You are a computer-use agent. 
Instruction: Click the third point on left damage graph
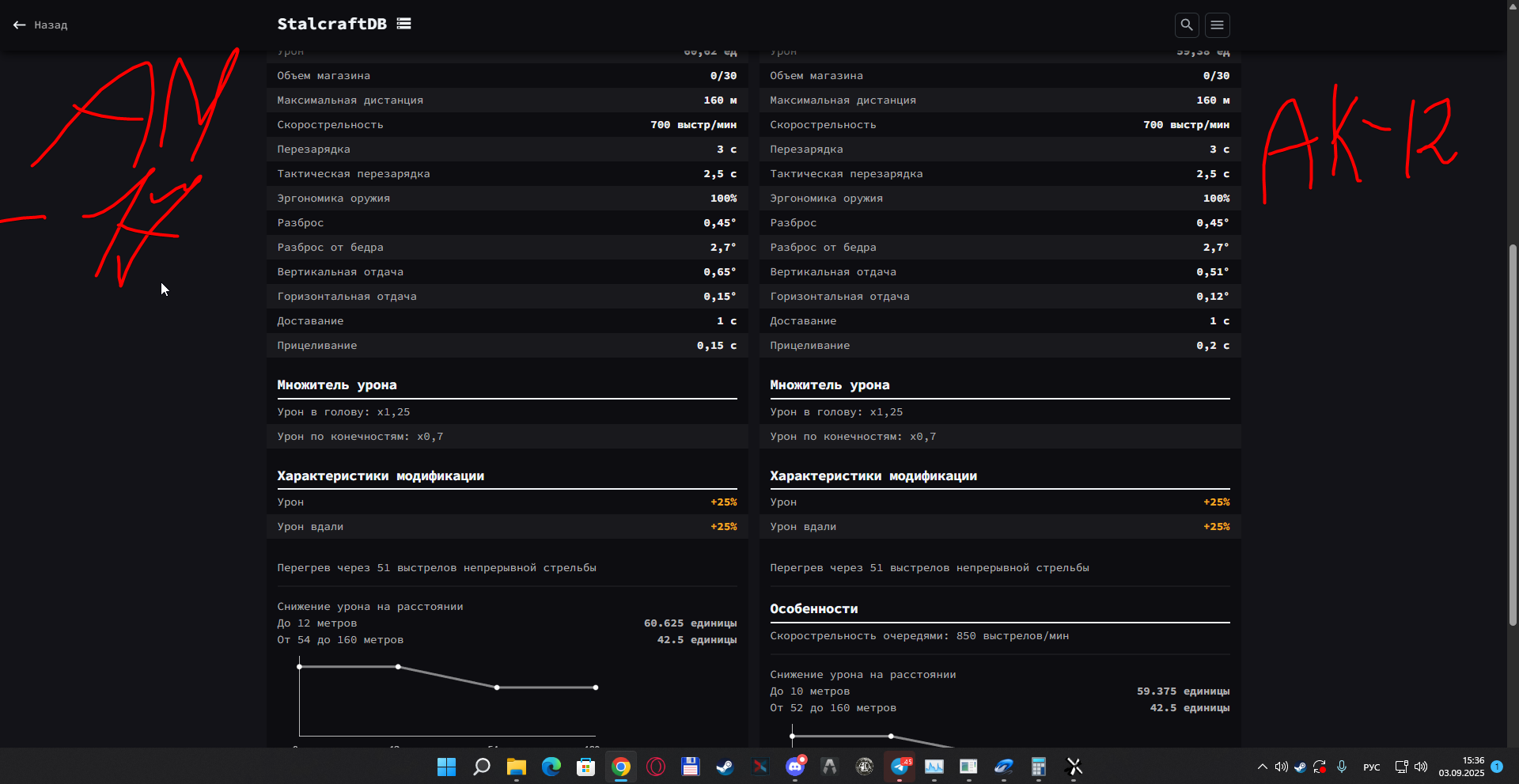497,687
